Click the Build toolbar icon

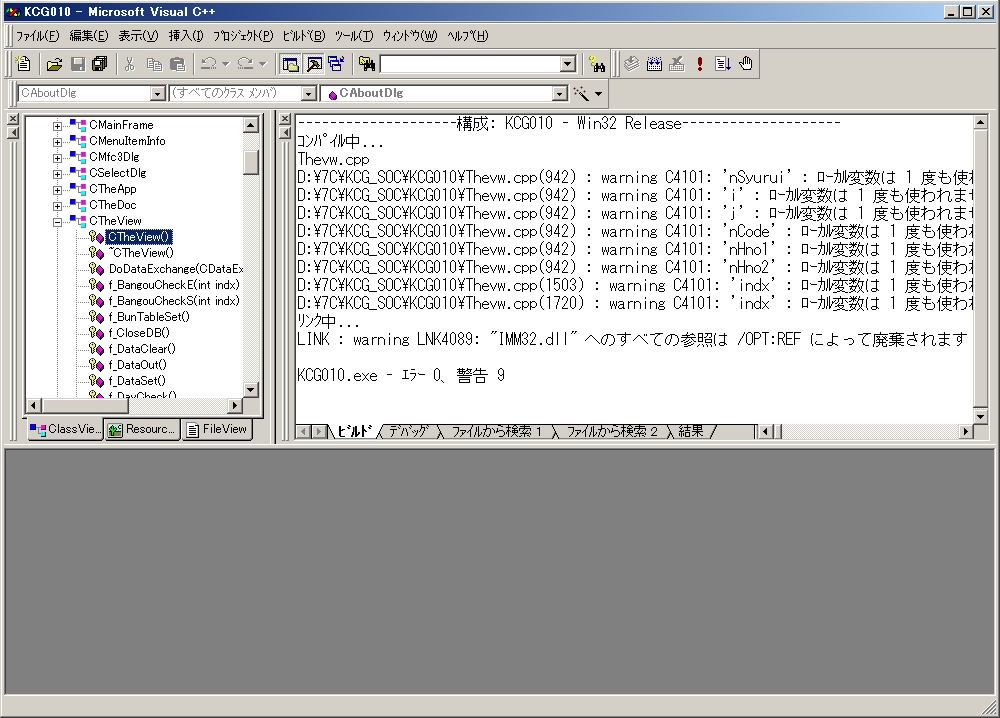654,64
